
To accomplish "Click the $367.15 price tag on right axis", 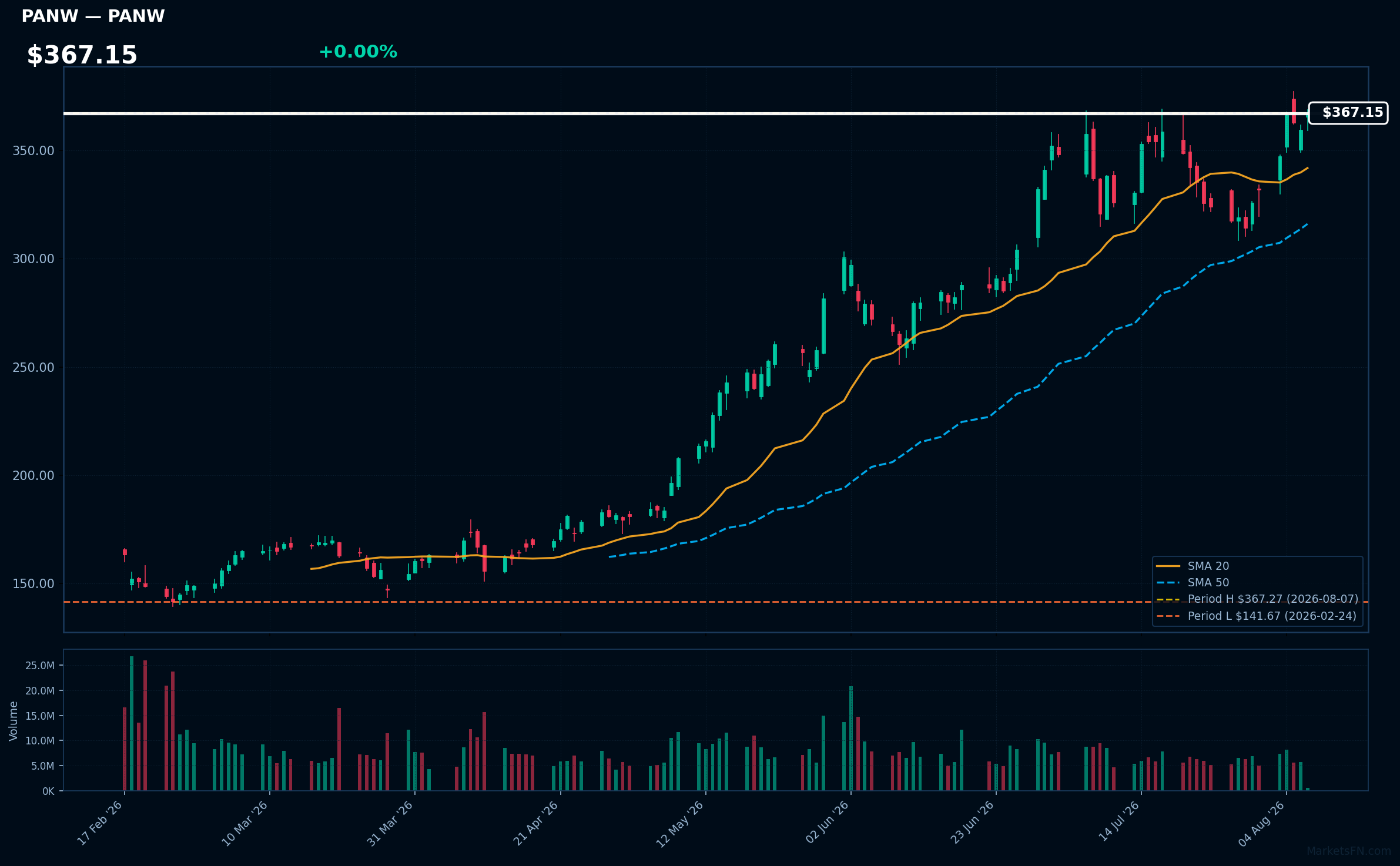I will click(1348, 113).
